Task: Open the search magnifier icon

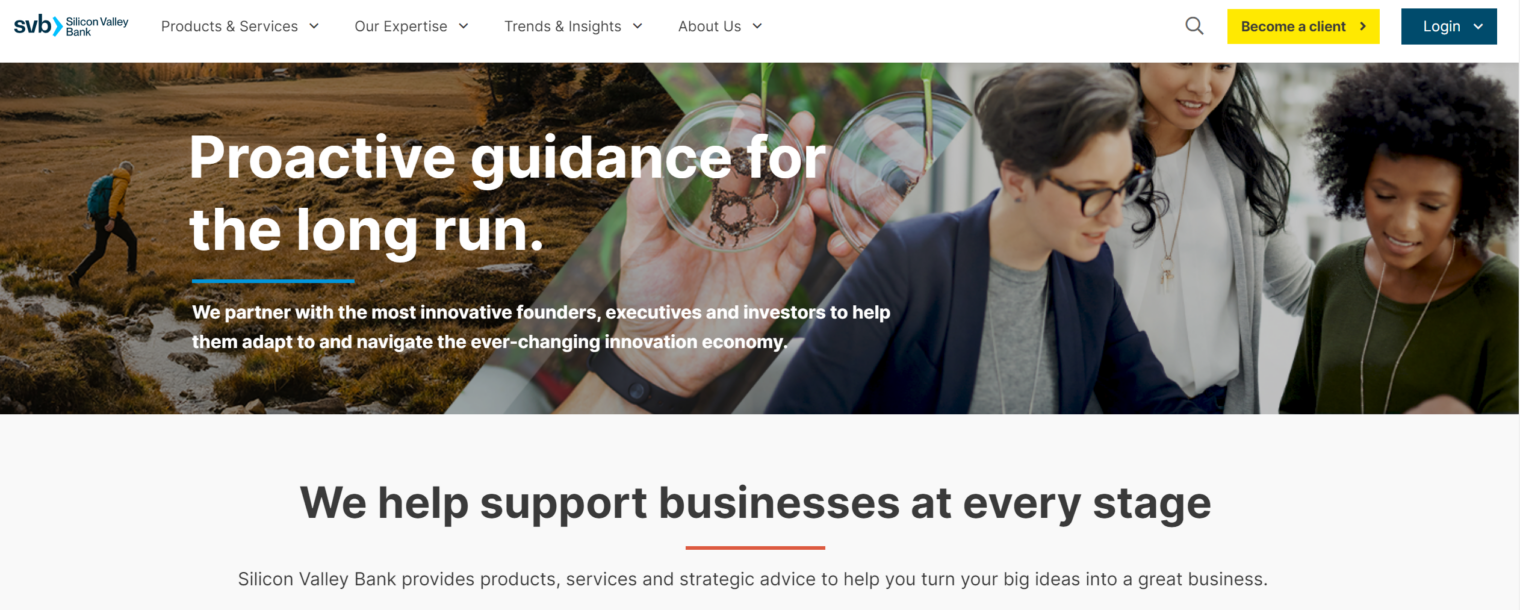Action: tap(1194, 26)
